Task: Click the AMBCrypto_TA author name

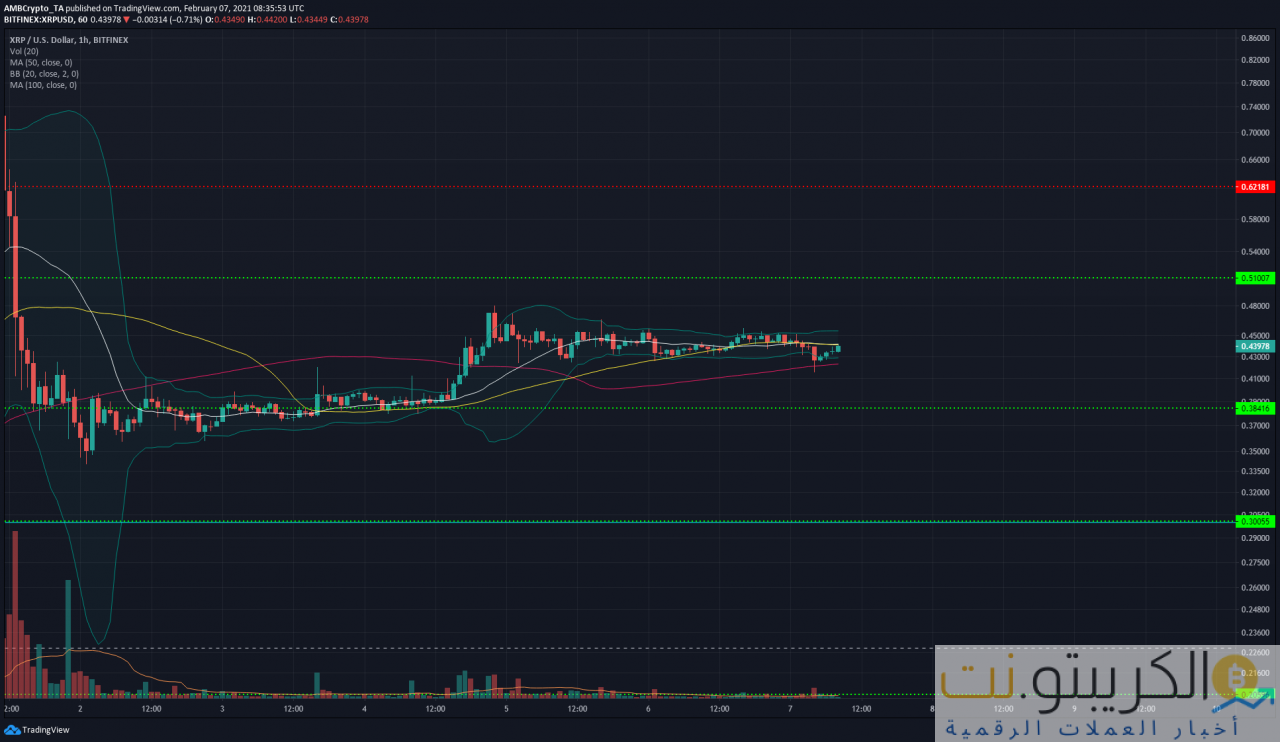Action: pos(35,7)
